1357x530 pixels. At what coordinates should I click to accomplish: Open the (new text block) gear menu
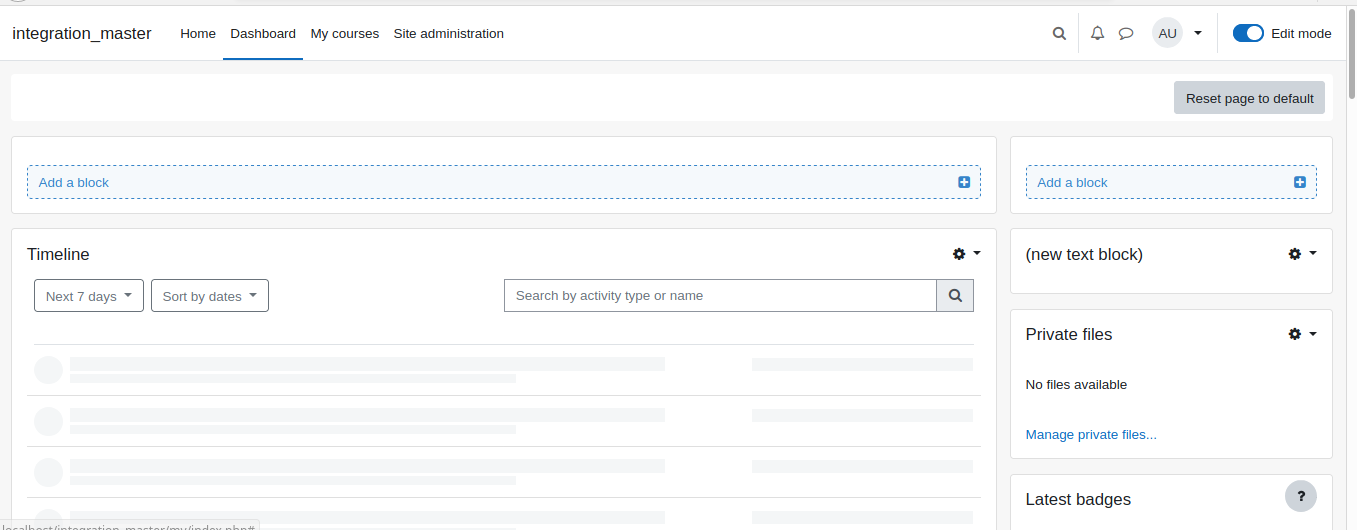click(x=1302, y=254)
